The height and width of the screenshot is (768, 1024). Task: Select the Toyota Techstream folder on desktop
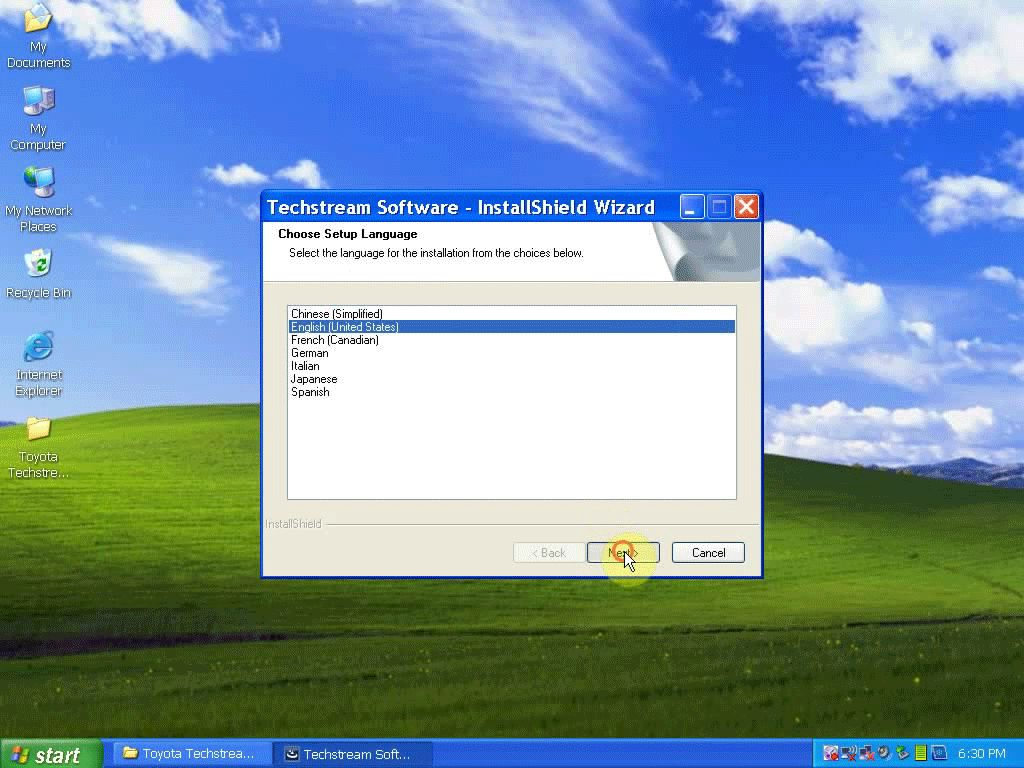coord(38,448)
